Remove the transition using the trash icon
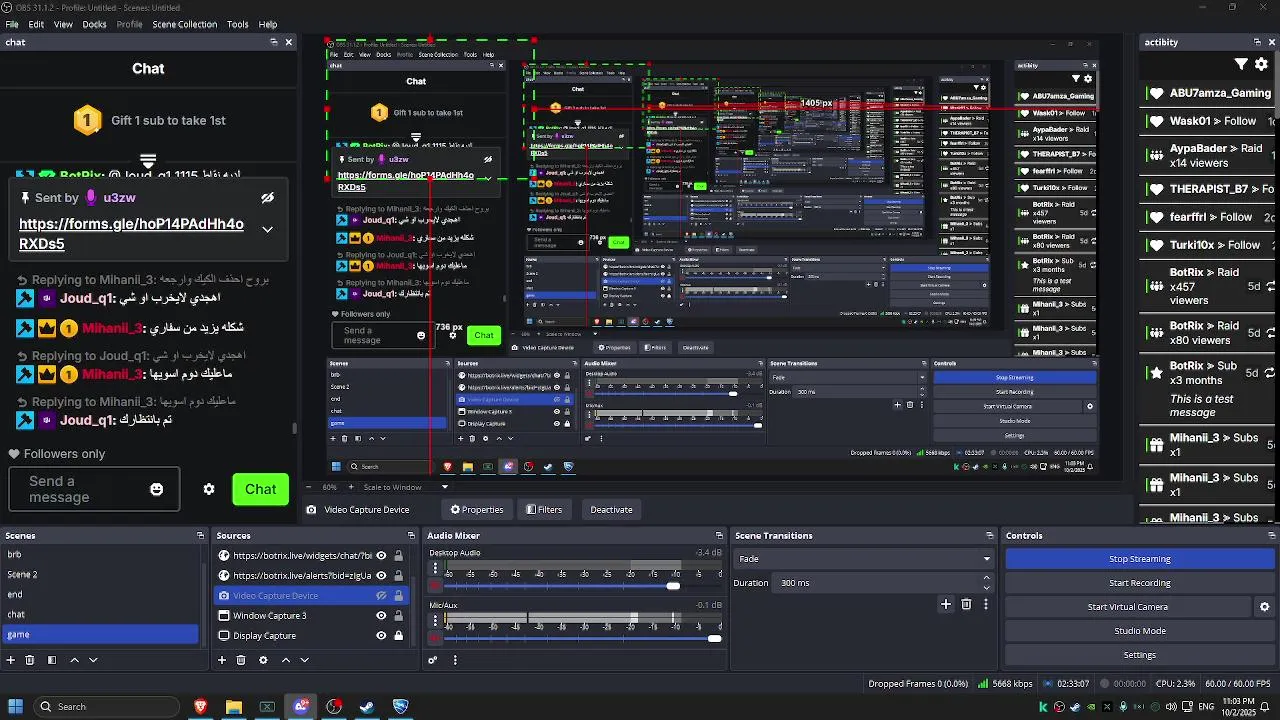 click(x=966, y=604)
